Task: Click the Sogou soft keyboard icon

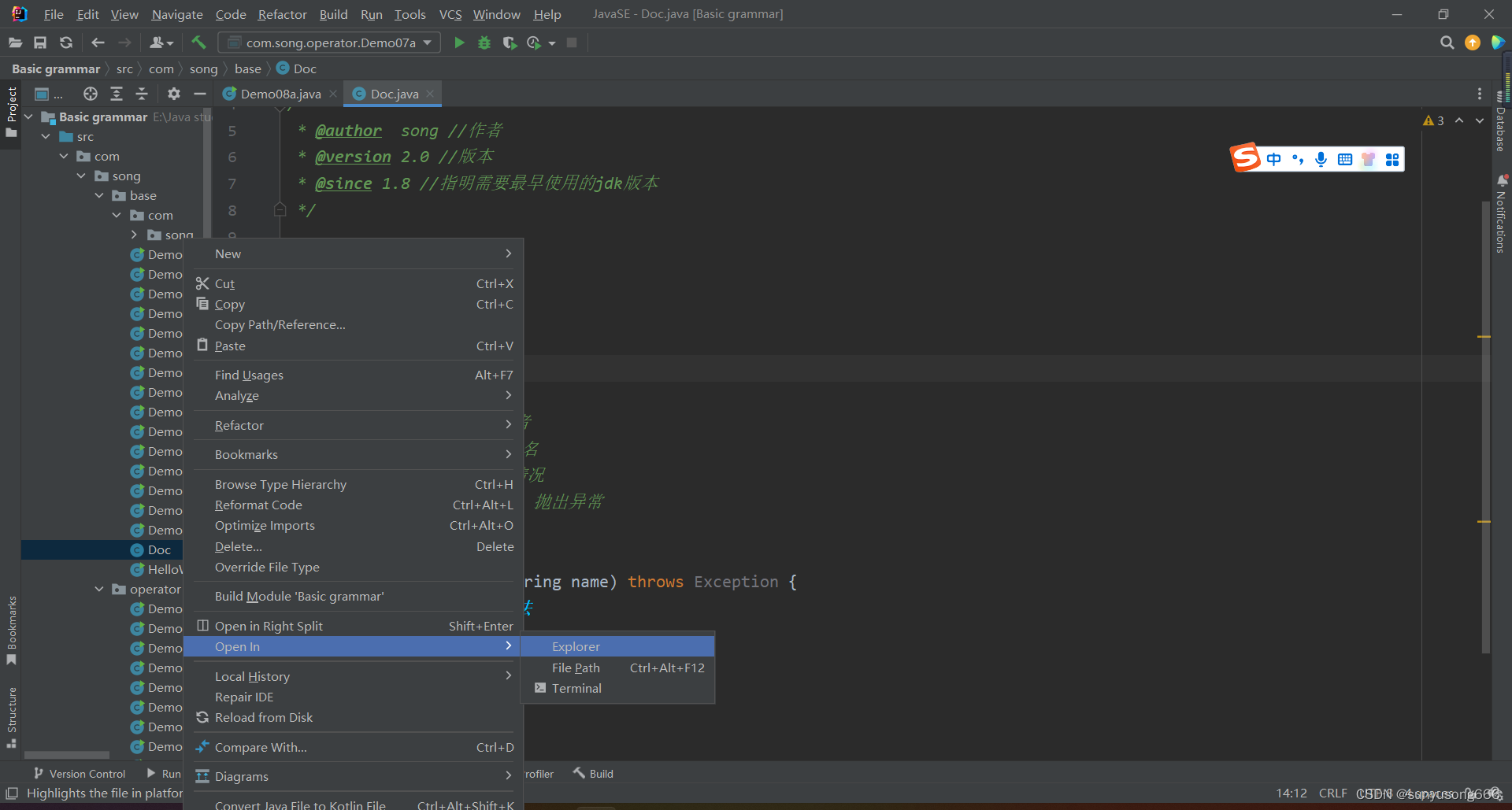Action: coord(1345,160)
